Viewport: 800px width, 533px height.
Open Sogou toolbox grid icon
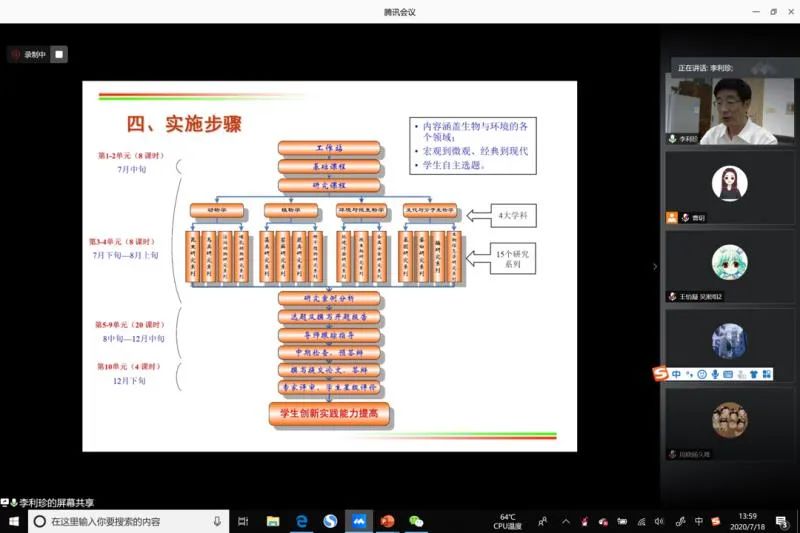point(766,374)
